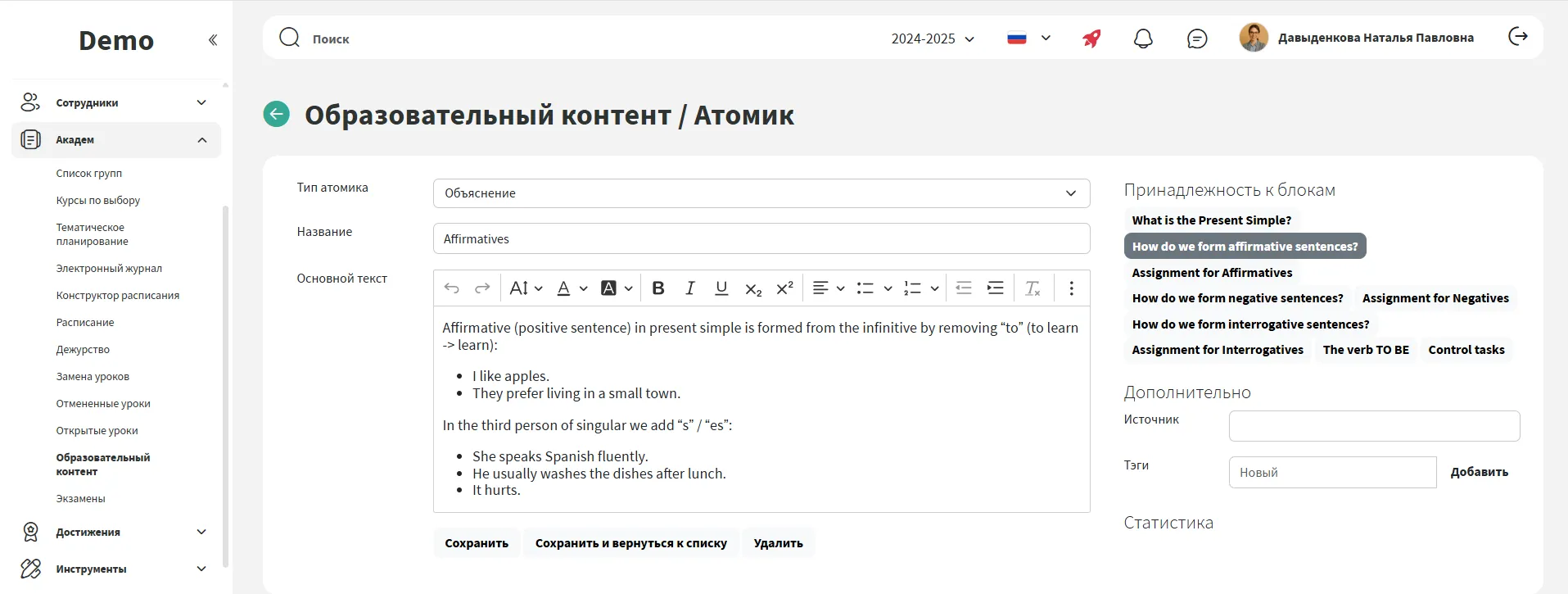Expand the Сотрудники sidebar section
This screenshot has height=594, width=1568.
pyautogui.click(x=115, y=102)
